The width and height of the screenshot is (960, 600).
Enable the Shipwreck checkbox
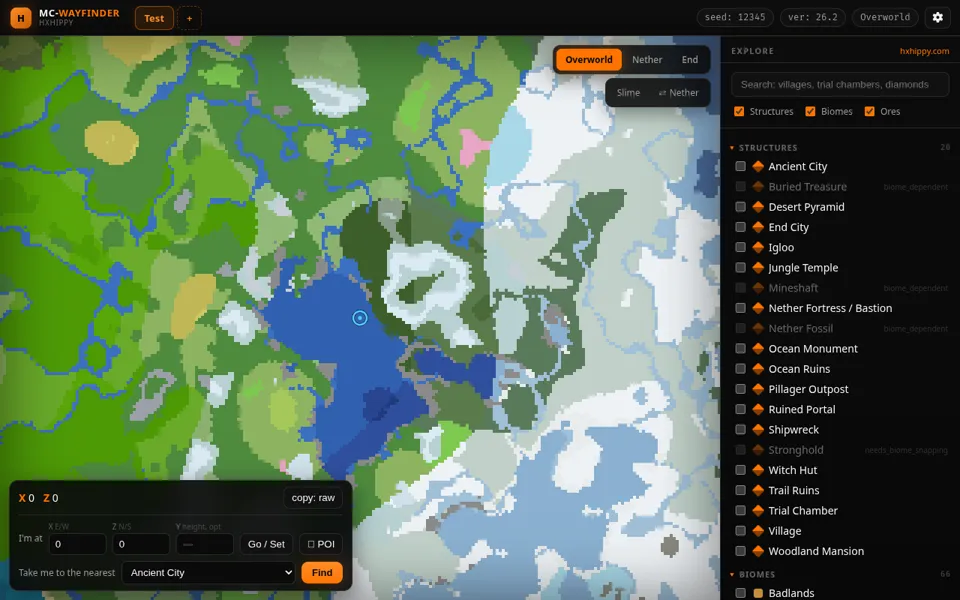(x=740, y=429)
